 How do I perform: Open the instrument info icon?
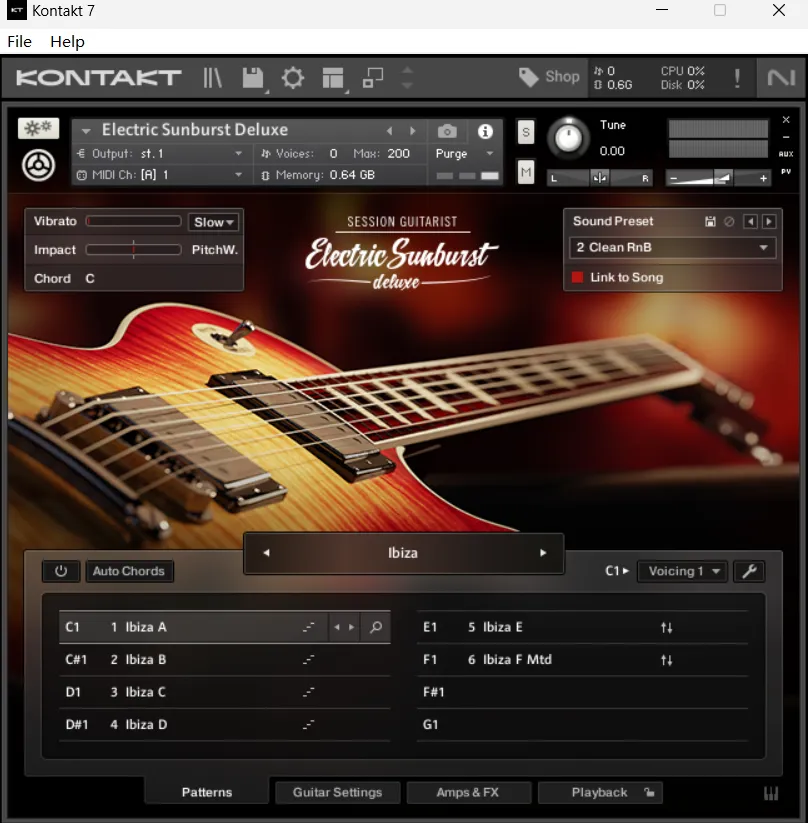click(485, 131)
